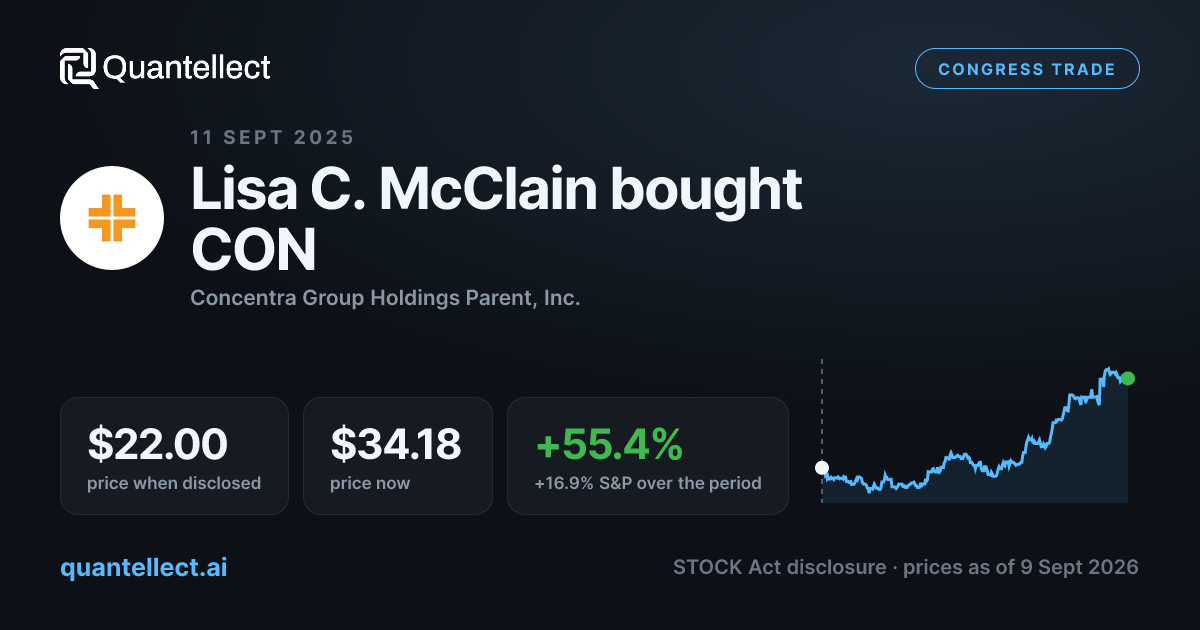Click the blue price line chart
The height and width of the screenshot is (630, 1200).
(975, 432)
